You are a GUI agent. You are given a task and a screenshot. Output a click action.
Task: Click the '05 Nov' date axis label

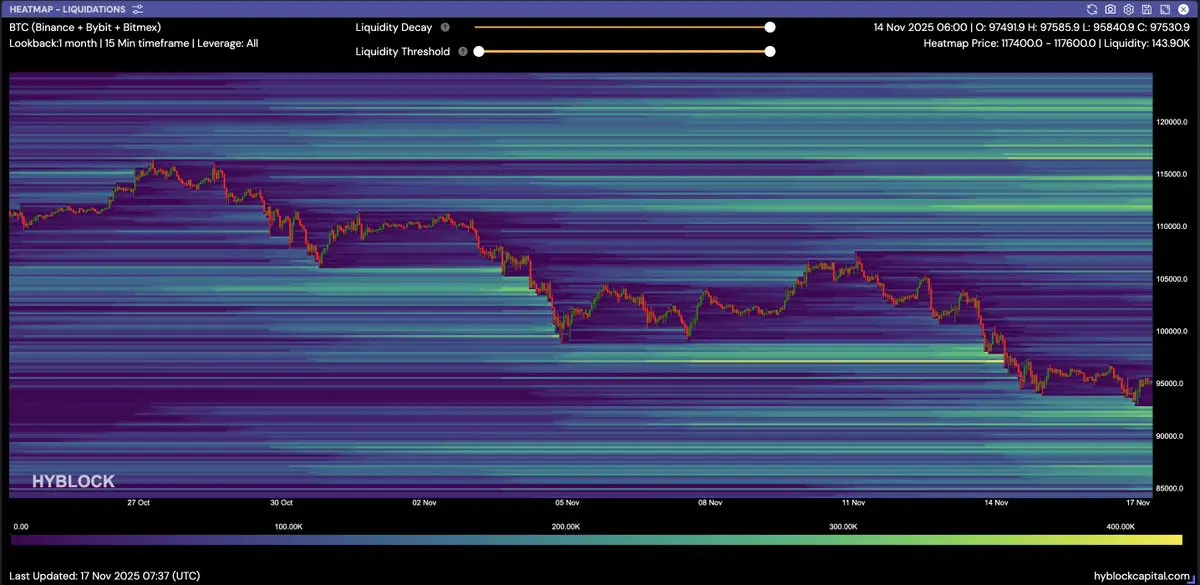[567, 503]
